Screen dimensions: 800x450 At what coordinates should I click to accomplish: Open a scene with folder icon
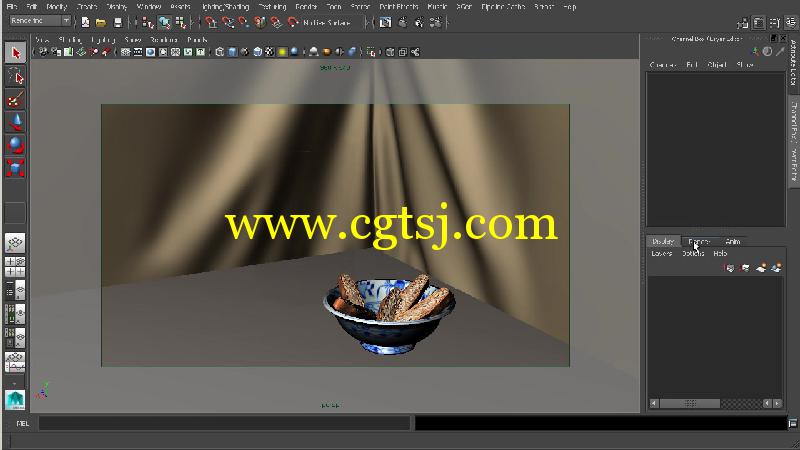[x=101, y=22]
